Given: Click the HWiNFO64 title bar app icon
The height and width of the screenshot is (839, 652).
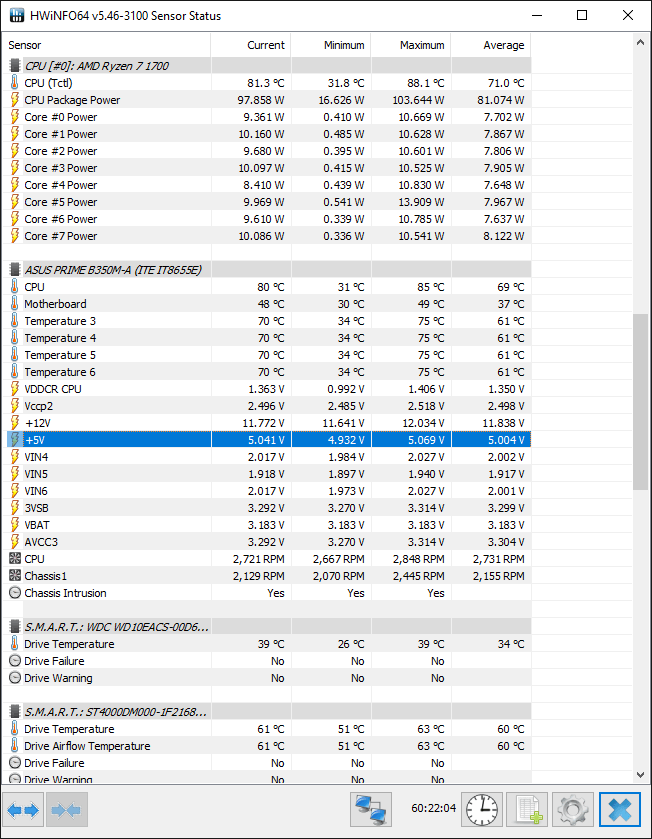Looking at the screenshot, I should click(x=17, y=16).
